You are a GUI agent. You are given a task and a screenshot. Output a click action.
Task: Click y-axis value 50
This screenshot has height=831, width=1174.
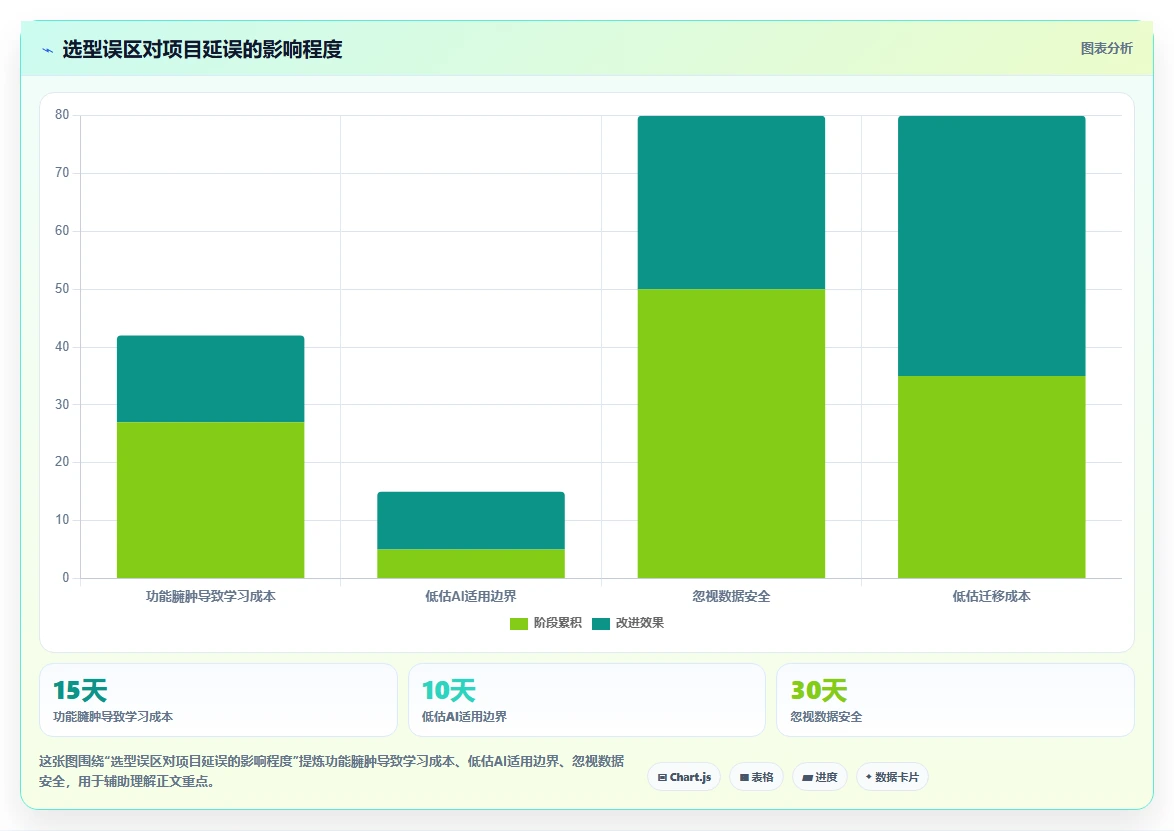pos(62,288)
